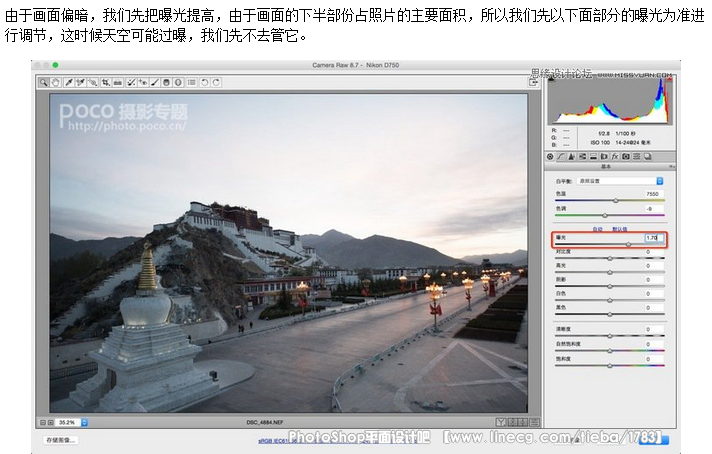Click the 白色 whites slider handle
The image size is (712, 454).
[610, 301]
